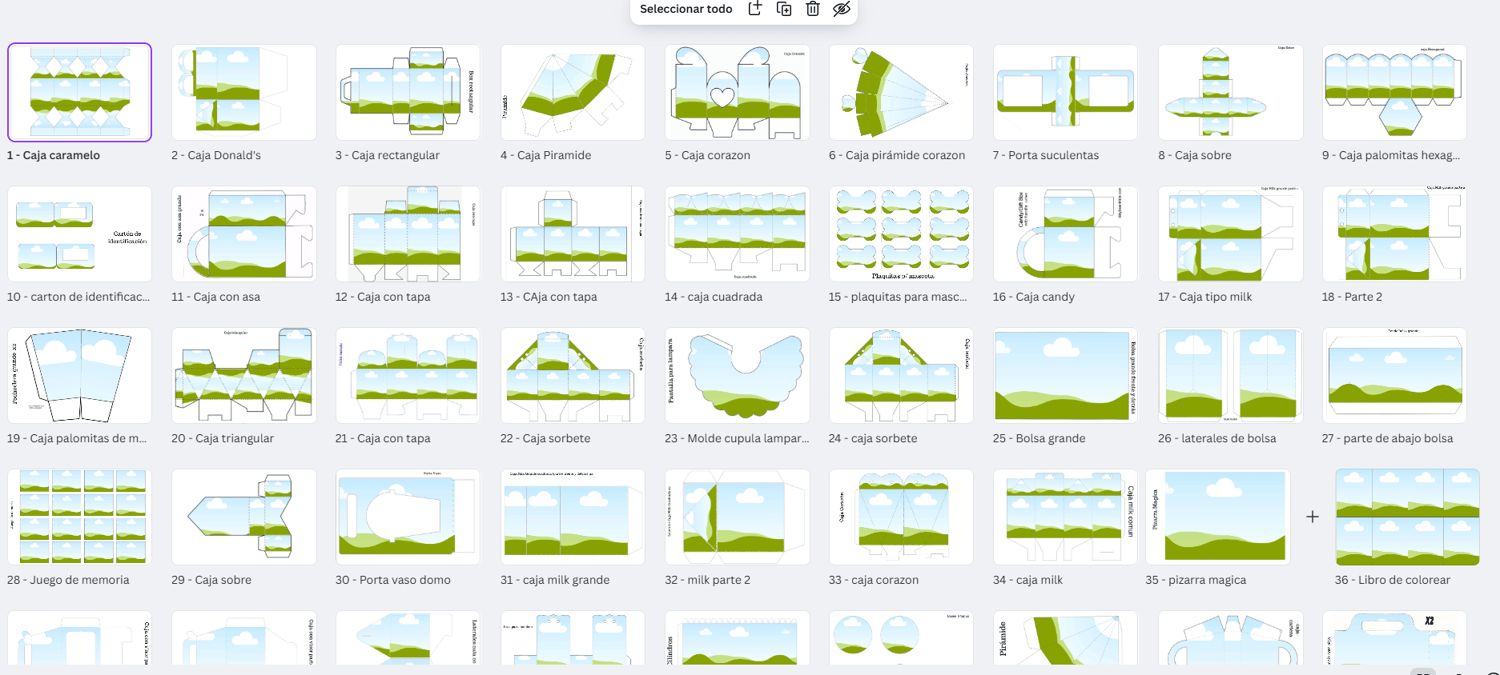Select the Molde cupula lampara thumbnail
The width and height of the screenshot is (1500, 675).
737,375
